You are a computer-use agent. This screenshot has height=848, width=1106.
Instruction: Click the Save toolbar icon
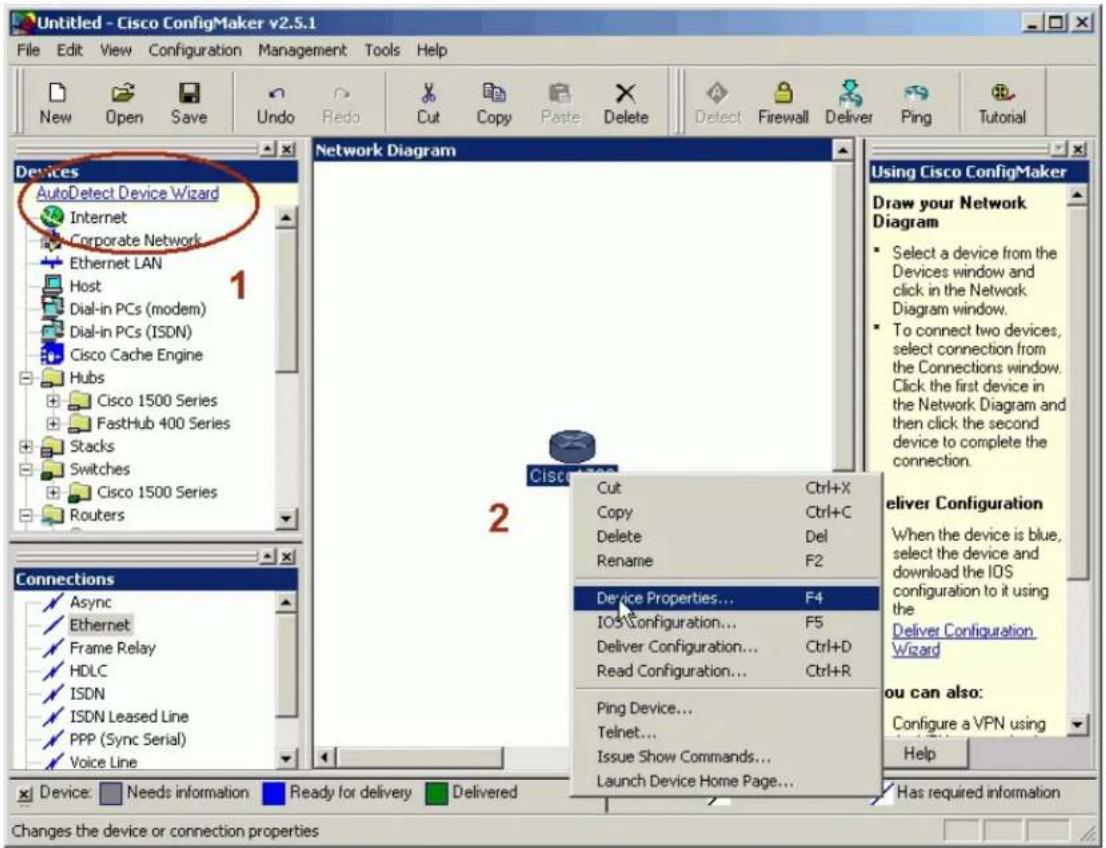pos(189,92)
